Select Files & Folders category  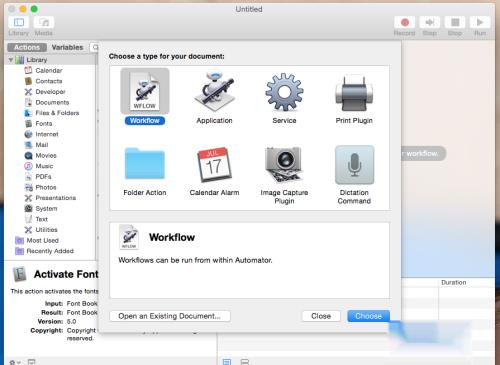[x=57, y=113]
